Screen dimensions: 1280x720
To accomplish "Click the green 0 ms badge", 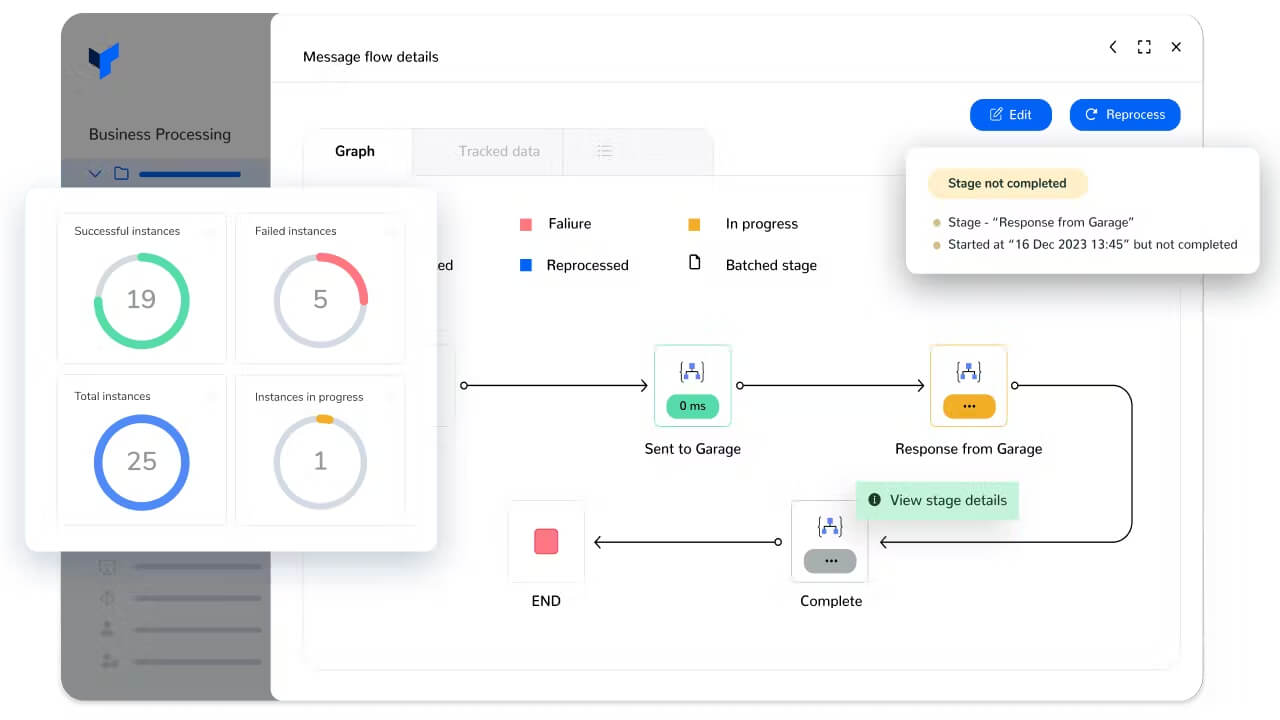I will (692, 406).
